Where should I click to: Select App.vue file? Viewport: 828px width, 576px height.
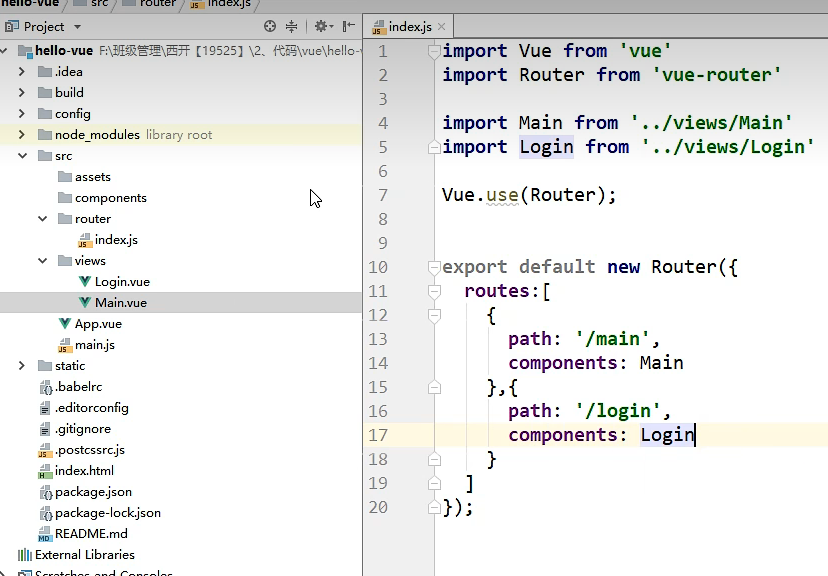[98, 324]
